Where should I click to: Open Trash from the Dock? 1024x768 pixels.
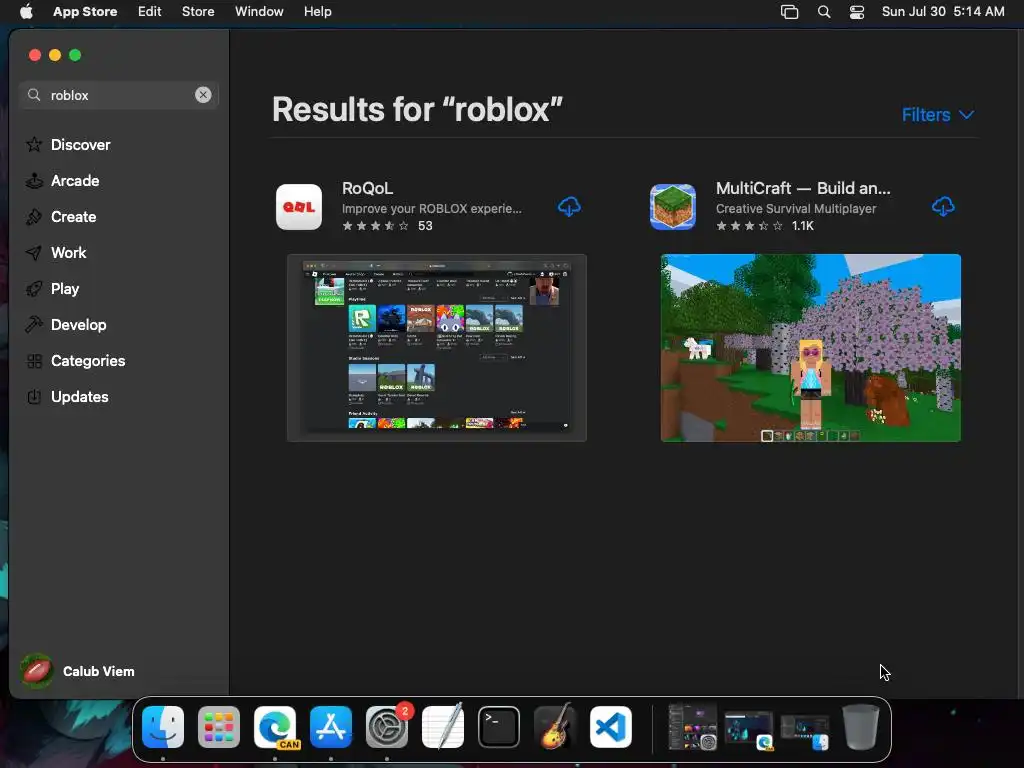[861, 727]
